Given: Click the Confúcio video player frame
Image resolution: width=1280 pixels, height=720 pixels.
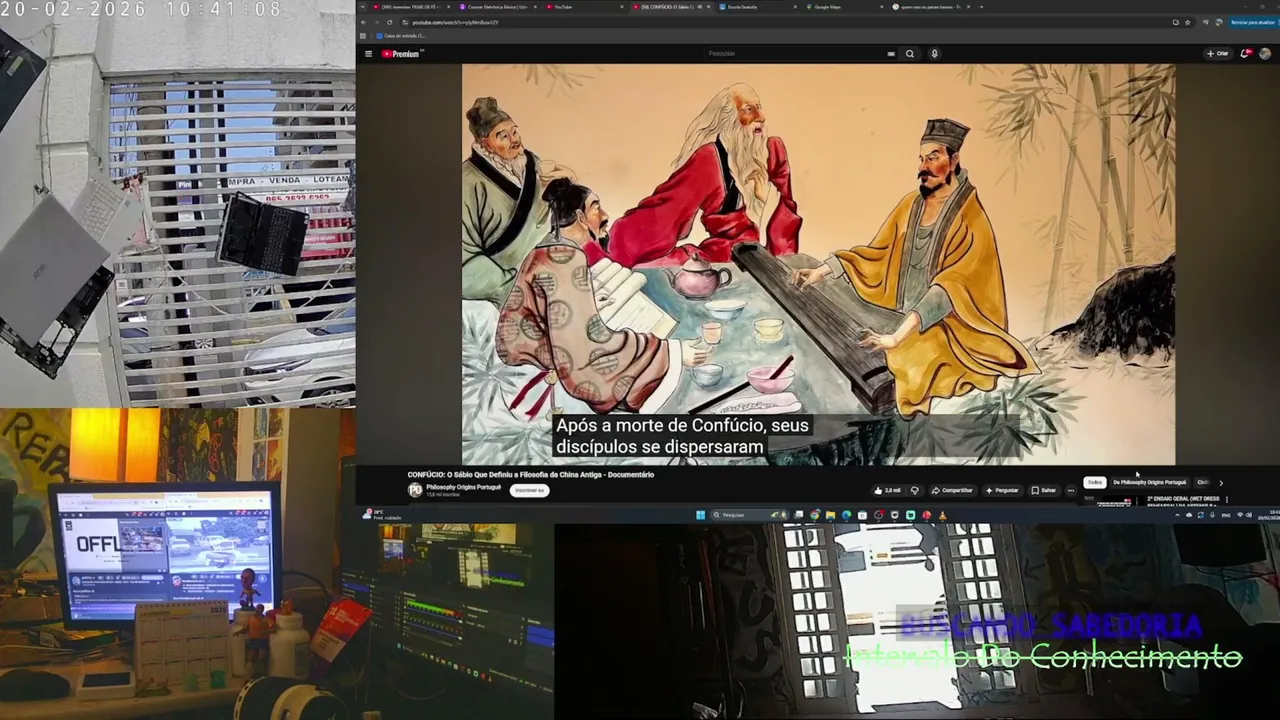Looking at the screenshot, I should (x=818, y=264).
